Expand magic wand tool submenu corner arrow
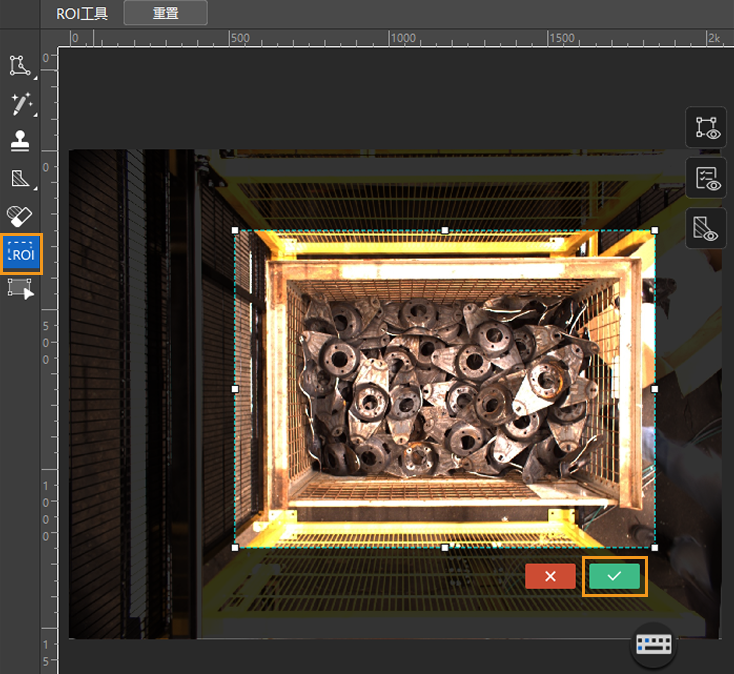The width and height of the screenshot is (734, 674). [x=34, y=115]
